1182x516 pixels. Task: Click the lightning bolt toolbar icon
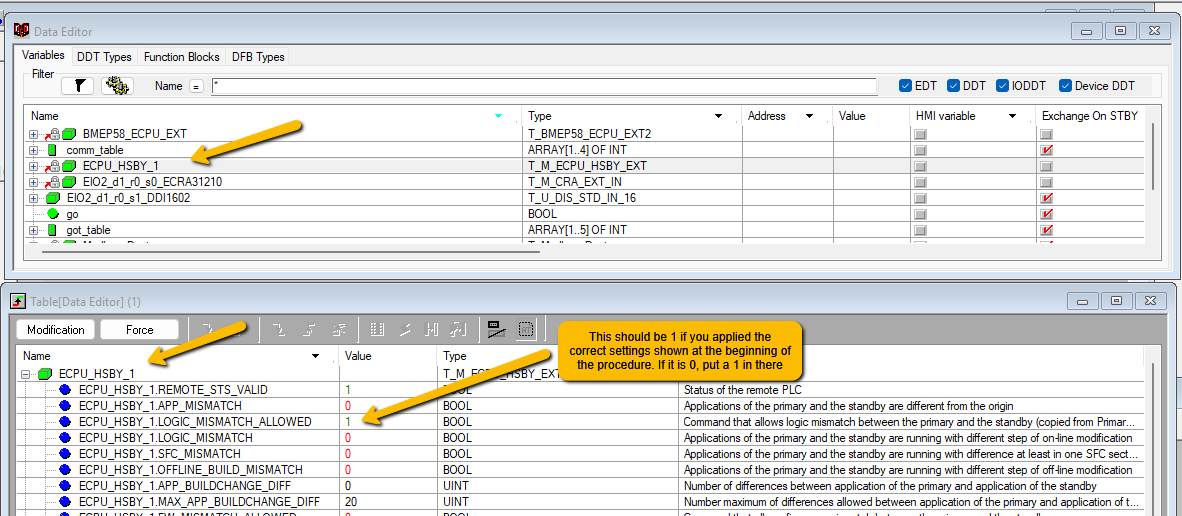point(405,329)
